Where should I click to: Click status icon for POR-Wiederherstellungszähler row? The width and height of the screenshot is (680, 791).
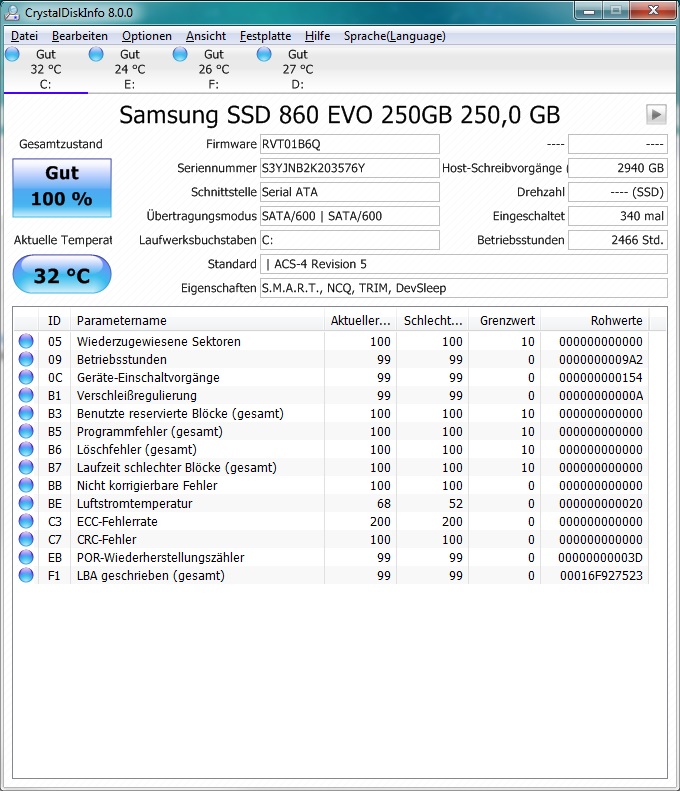tap(26, 557)
